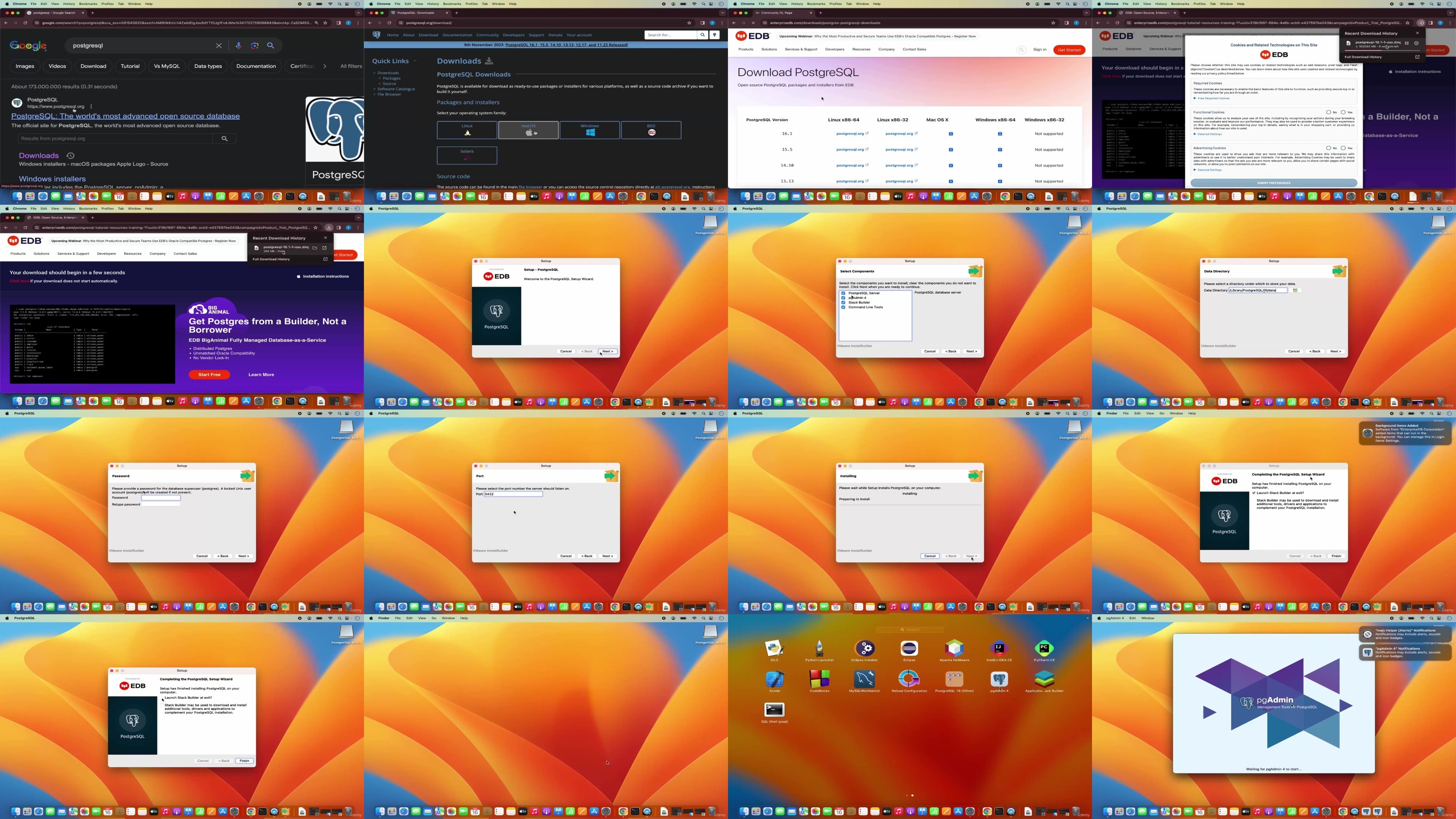The width and height of the screenshot is (1456, 819).
Task: Toggle the Stack Builder component checkbox
Action: point(843,303)
